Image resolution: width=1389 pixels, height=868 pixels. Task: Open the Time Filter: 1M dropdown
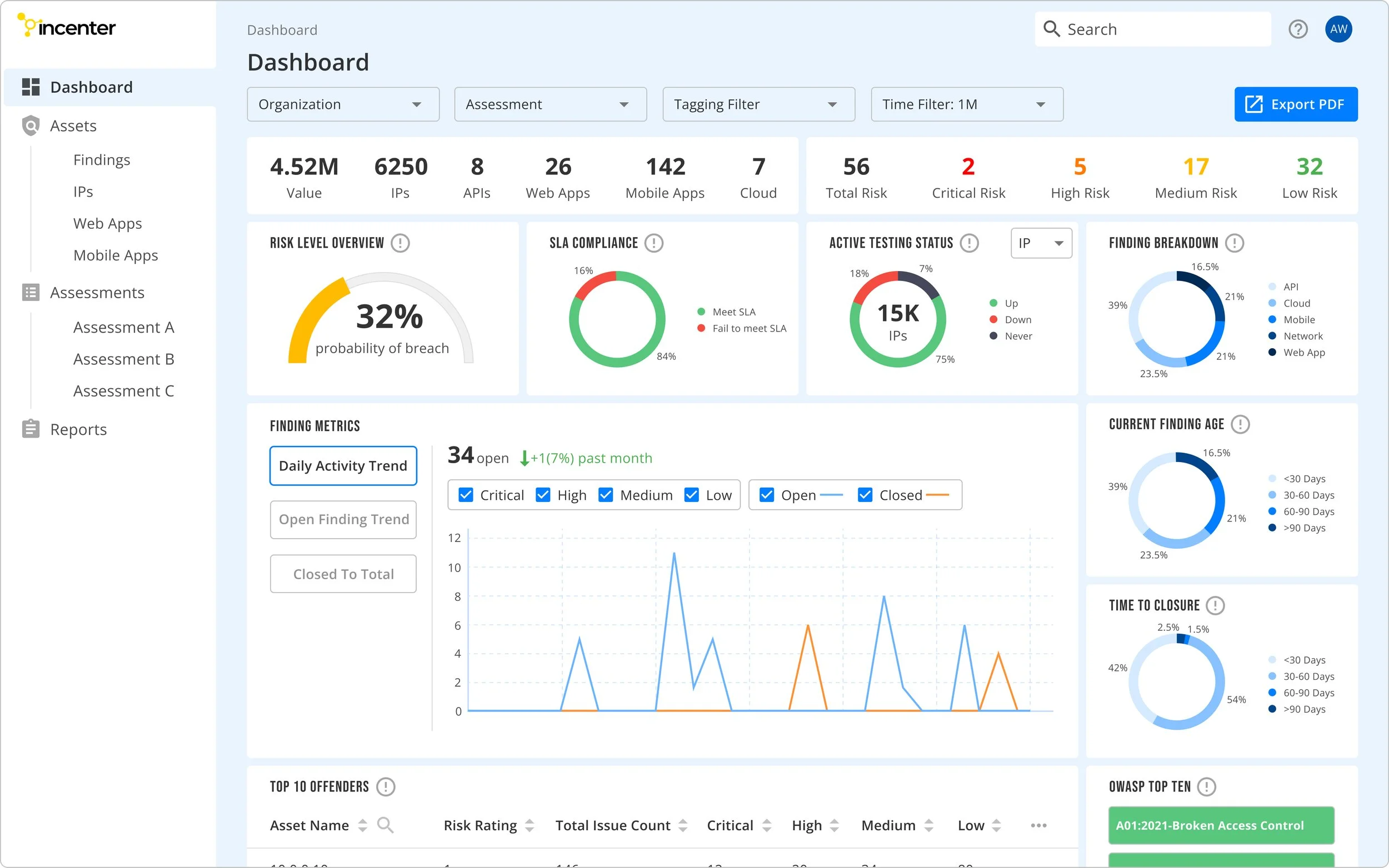point(966,104)
